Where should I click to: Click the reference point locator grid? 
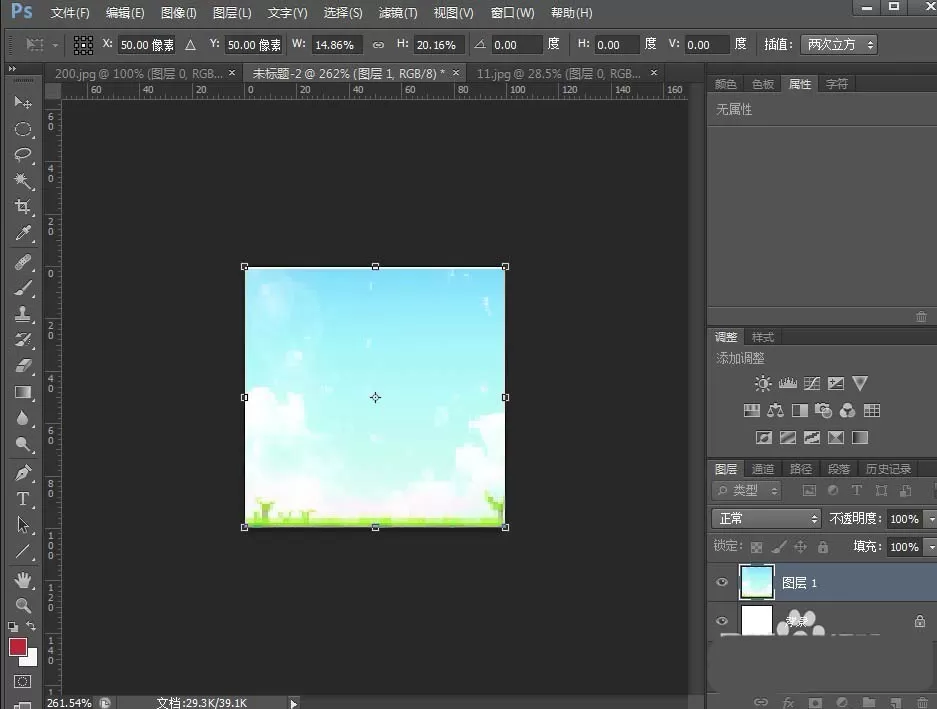point(83,45)
